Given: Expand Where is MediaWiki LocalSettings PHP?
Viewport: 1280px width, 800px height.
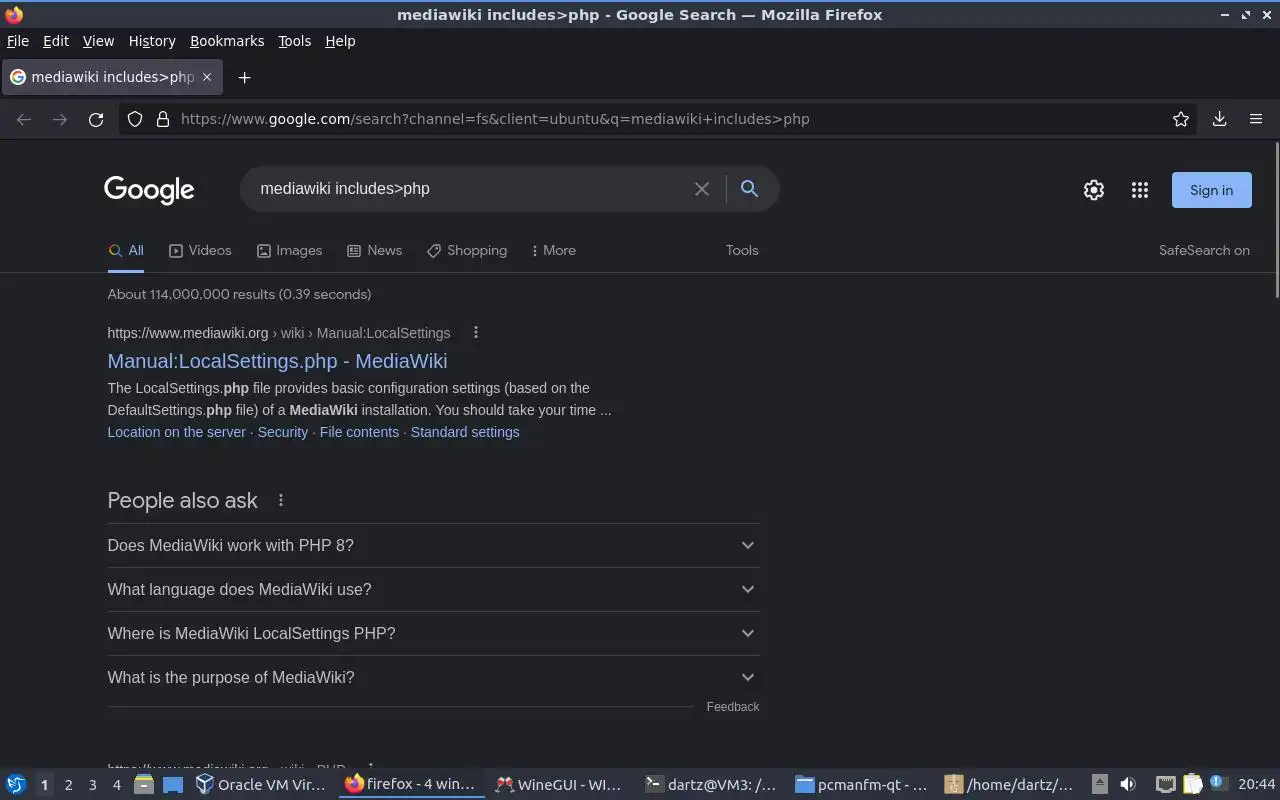Looking at the screenshot, I should [x=433, y=633].
